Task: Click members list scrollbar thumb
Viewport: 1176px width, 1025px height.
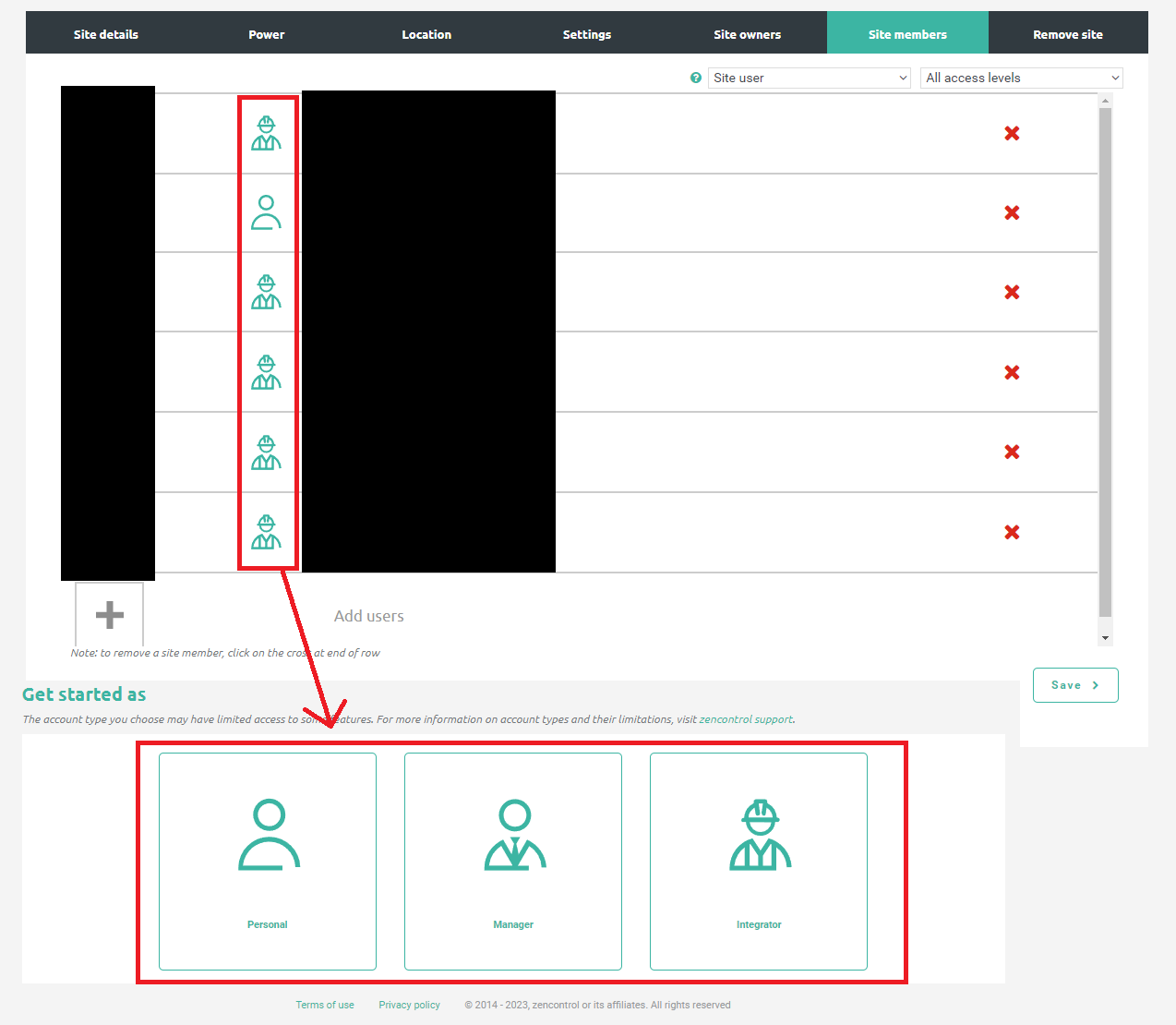Action: pos(1105,362)
